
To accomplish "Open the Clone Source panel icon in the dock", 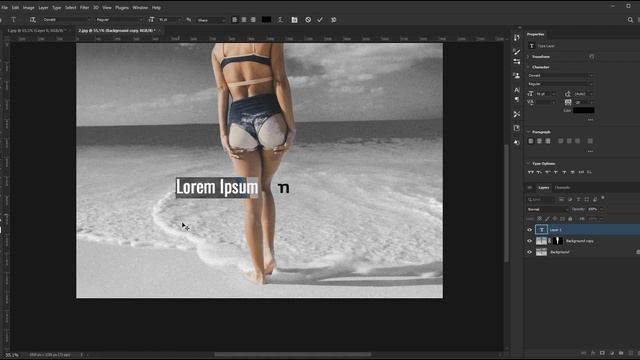I will click(517, 76).
